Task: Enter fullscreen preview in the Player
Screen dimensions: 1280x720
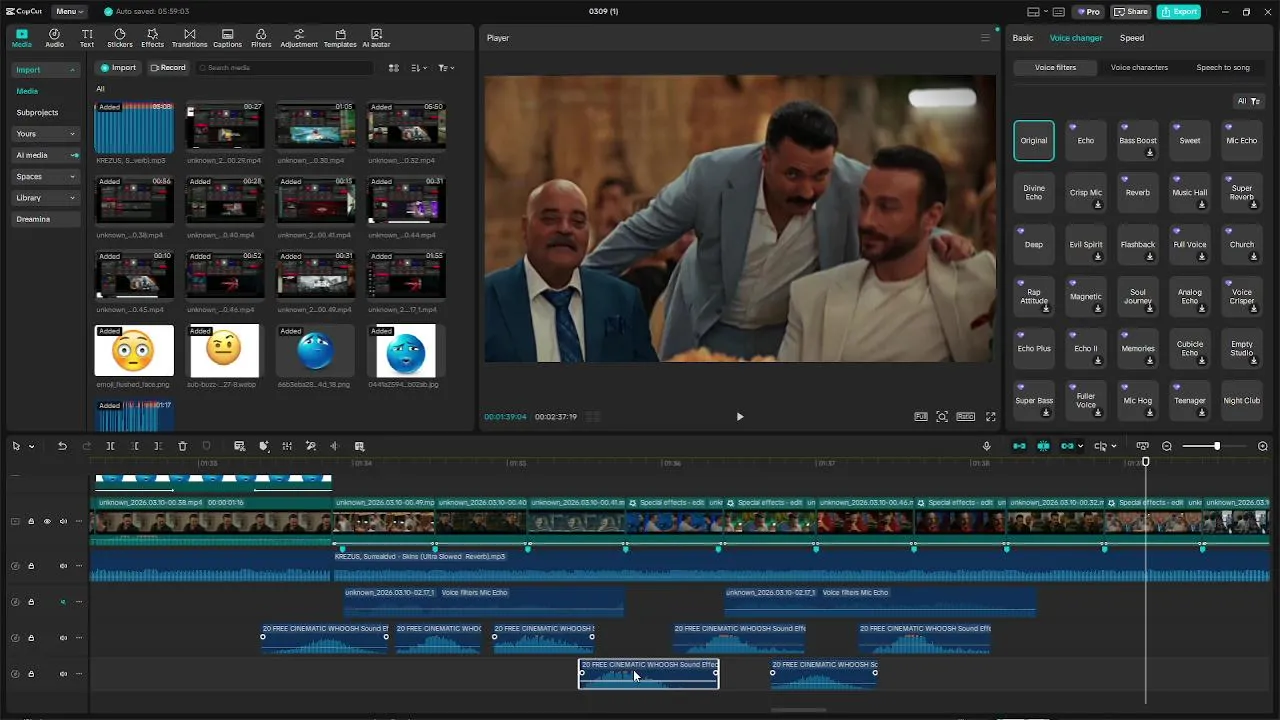Action: tap(991, 417)
